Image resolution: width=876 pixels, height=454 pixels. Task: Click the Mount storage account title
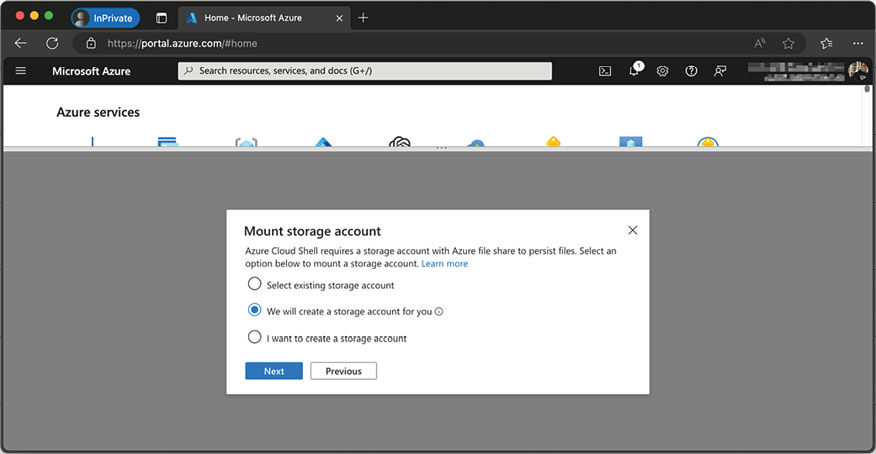coord(312,231)
